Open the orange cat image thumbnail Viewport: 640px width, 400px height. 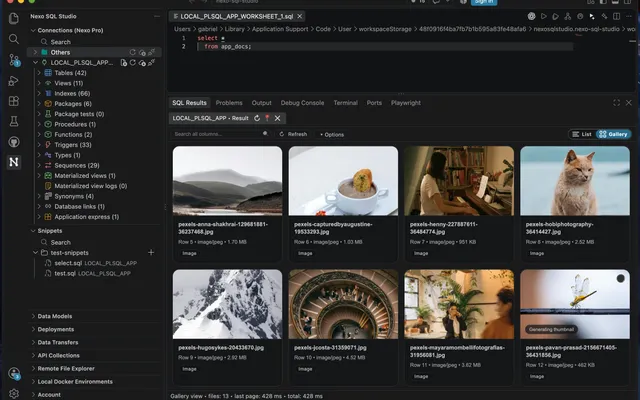pos(575,180)
